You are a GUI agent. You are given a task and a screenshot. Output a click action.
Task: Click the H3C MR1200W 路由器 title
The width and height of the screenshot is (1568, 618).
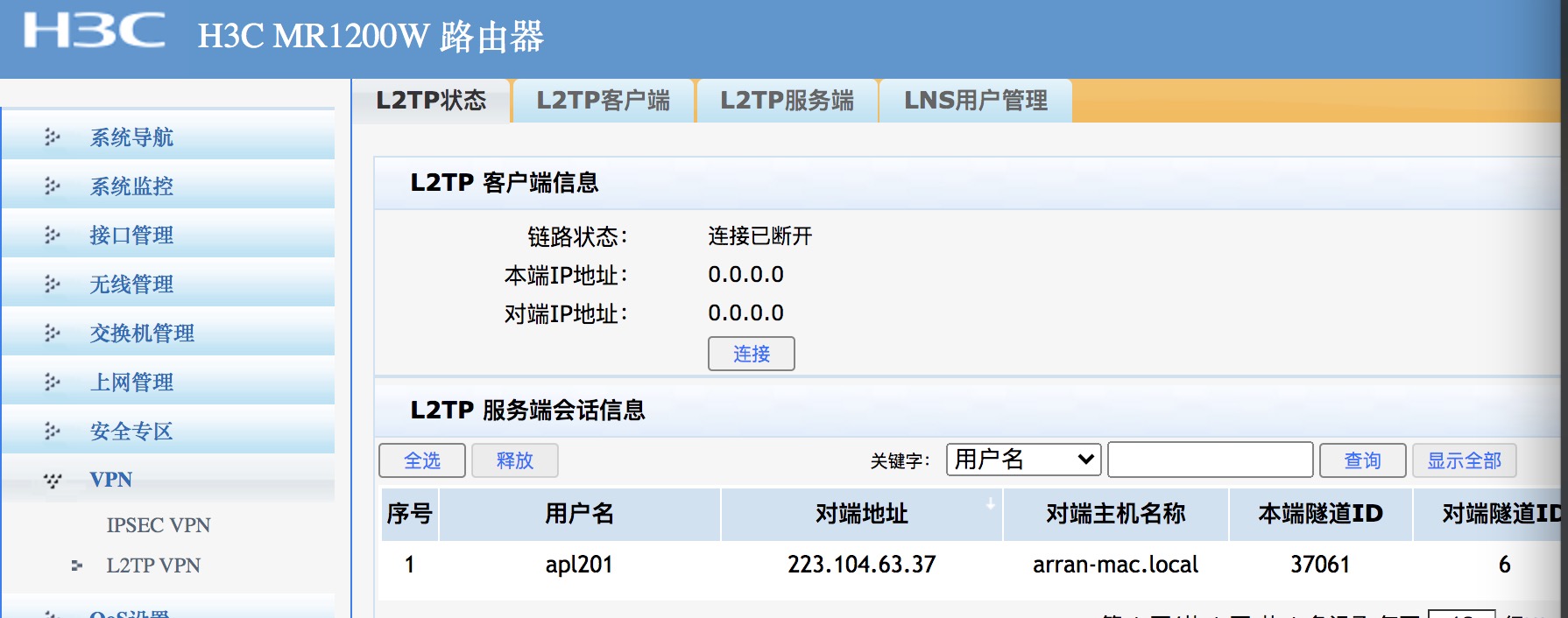coord(371,37)
